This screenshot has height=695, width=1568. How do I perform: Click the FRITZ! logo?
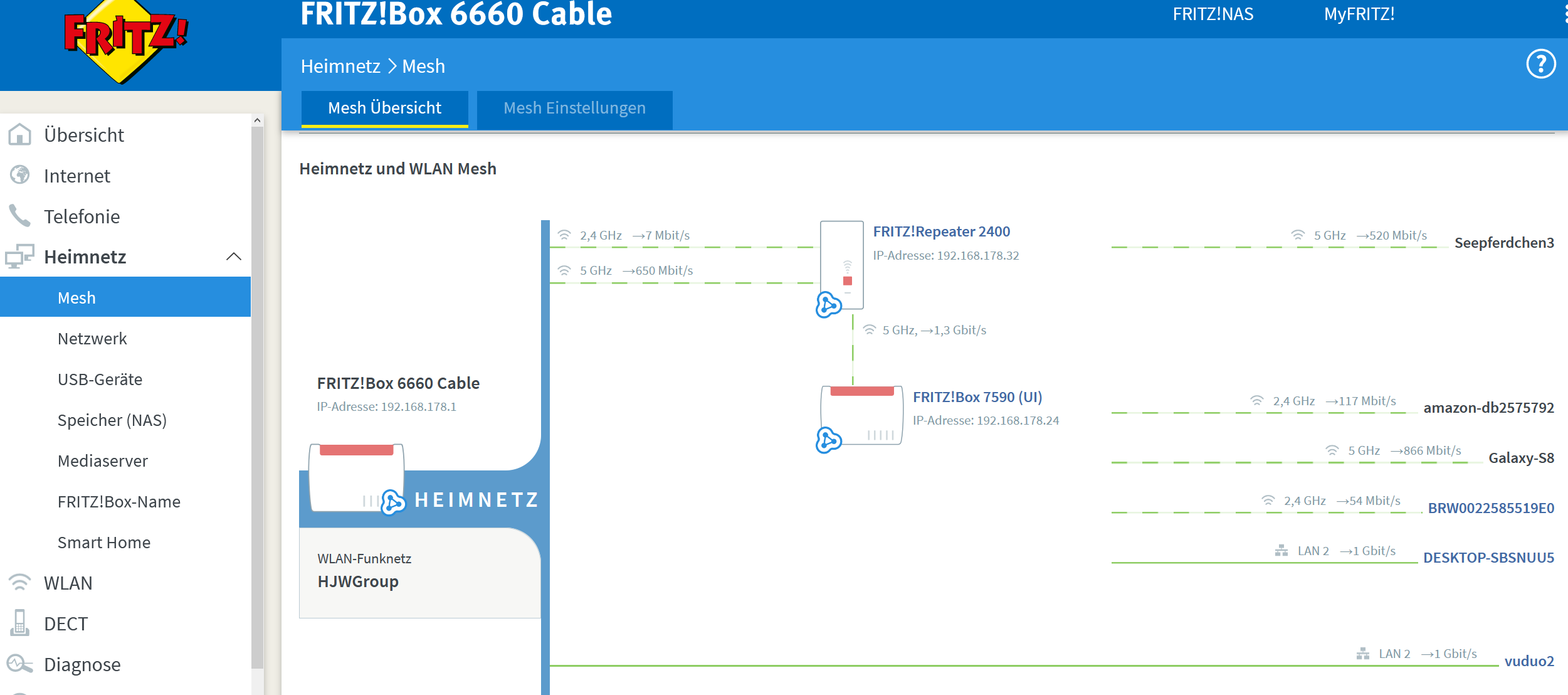(x=125, y=39)
